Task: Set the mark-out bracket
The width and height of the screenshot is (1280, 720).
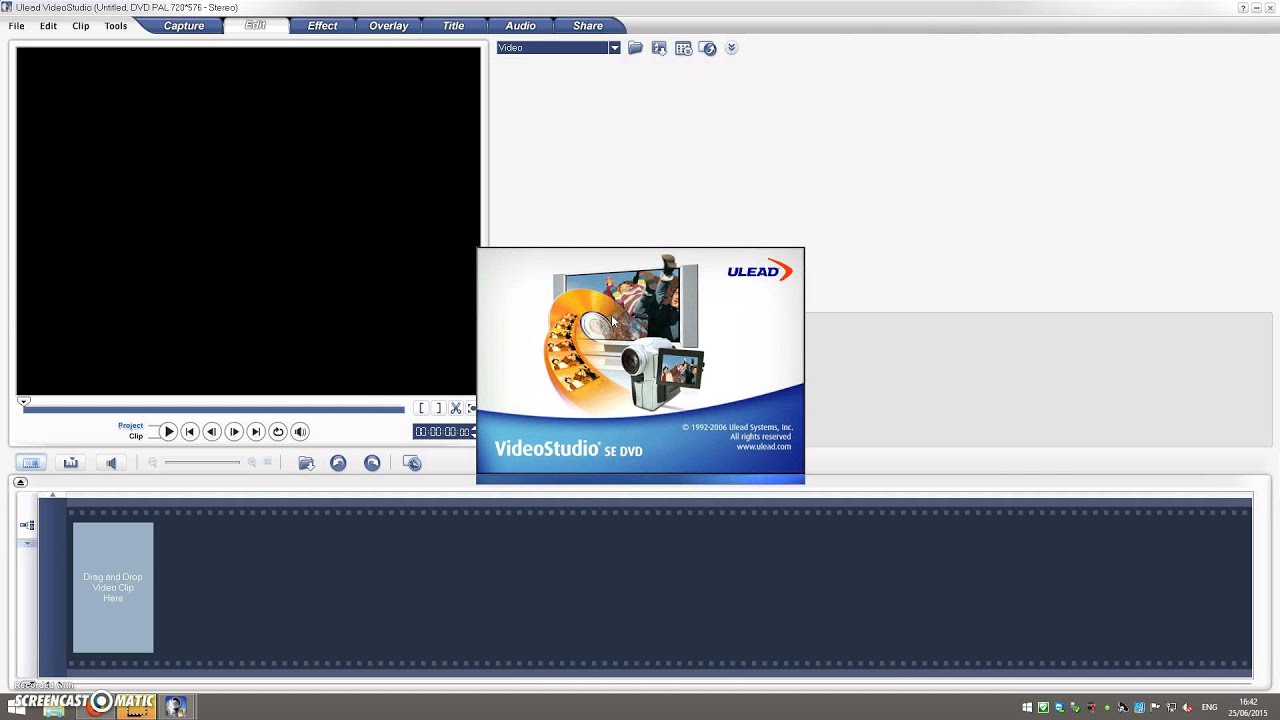Action: [438, 408]
